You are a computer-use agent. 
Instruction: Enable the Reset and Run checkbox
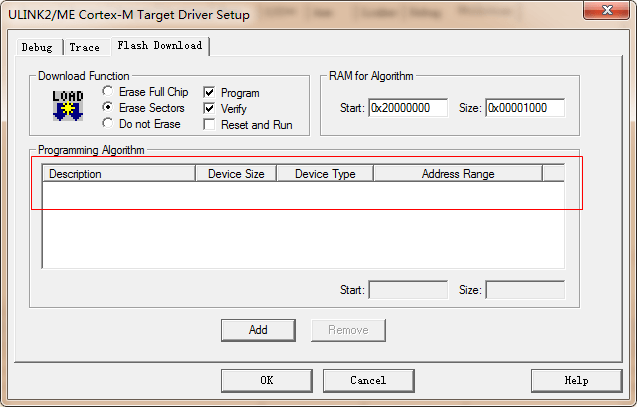pos(209,125)
